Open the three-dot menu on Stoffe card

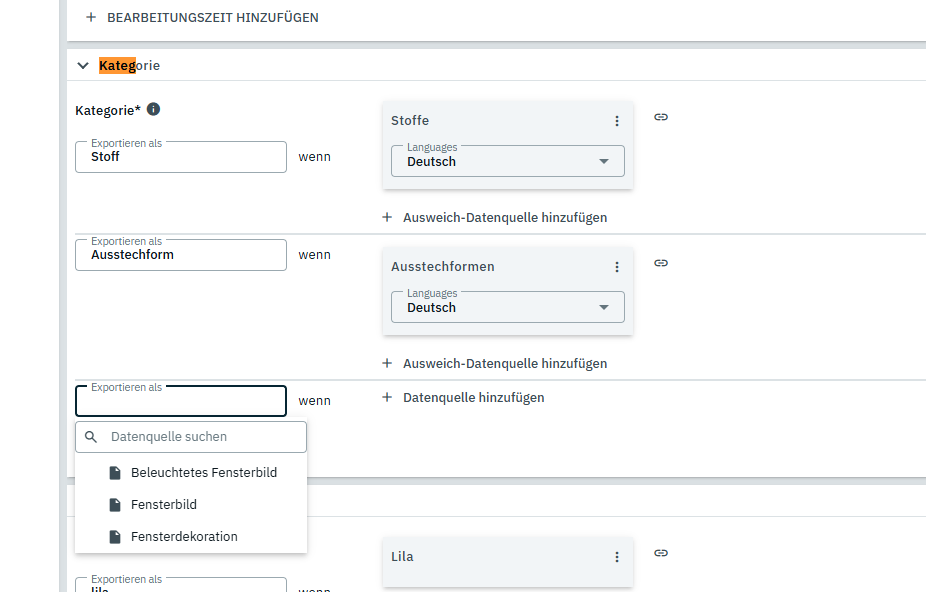tap(617, 121)
